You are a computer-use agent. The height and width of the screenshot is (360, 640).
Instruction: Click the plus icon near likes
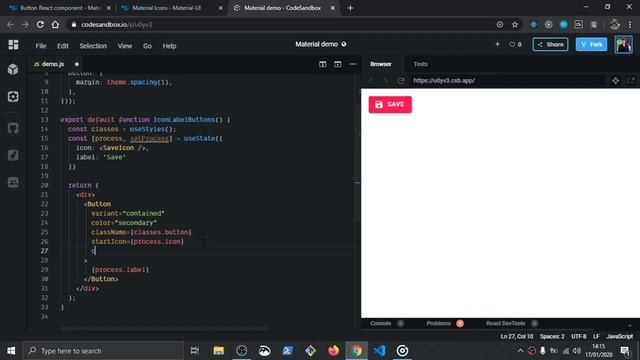[498, 44]
